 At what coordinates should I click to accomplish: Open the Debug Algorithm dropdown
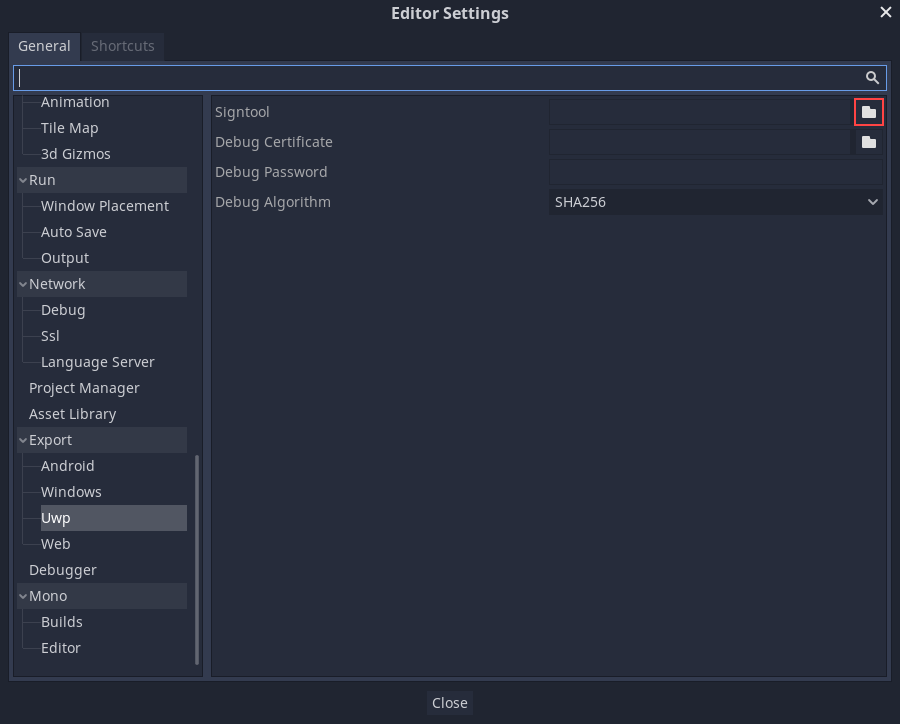pos(715,201)
